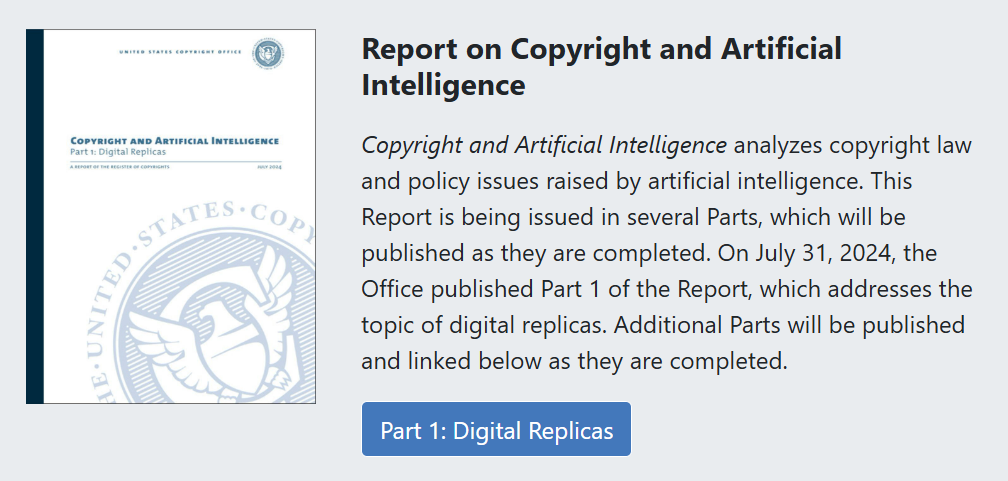This screenshot has width=1008, height=481.
Task: Click the 'digital replicas' phrase in paragraph
Action: pos(516,325)
